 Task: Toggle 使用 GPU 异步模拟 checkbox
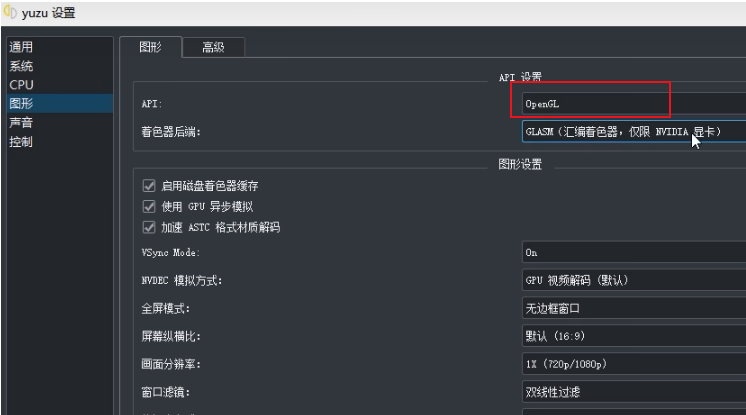tap(150, 206)
